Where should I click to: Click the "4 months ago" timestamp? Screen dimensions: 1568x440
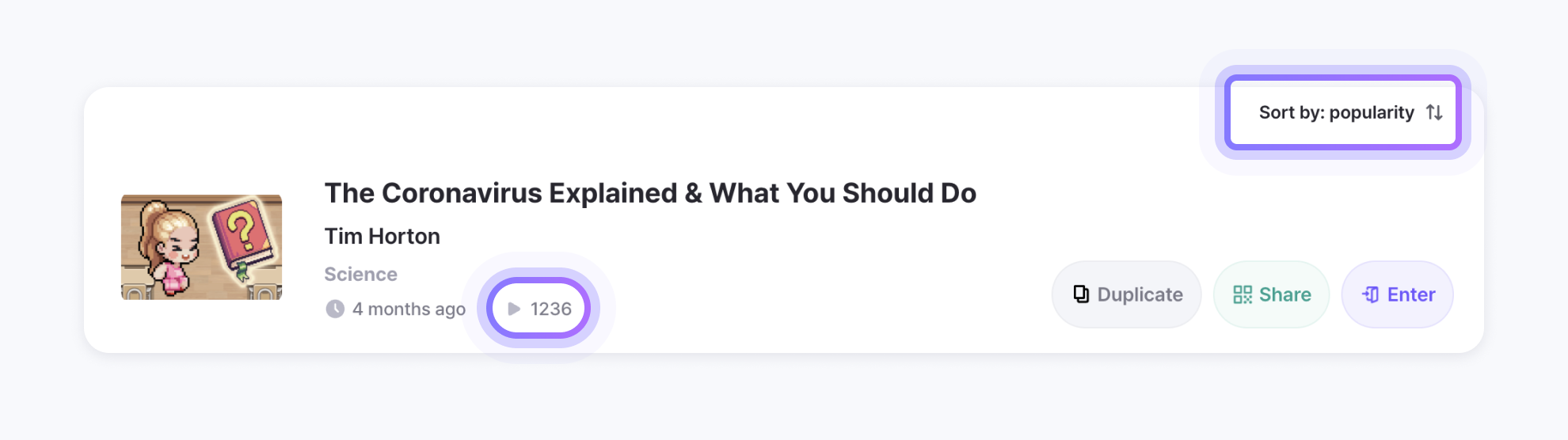click(409, 309)
